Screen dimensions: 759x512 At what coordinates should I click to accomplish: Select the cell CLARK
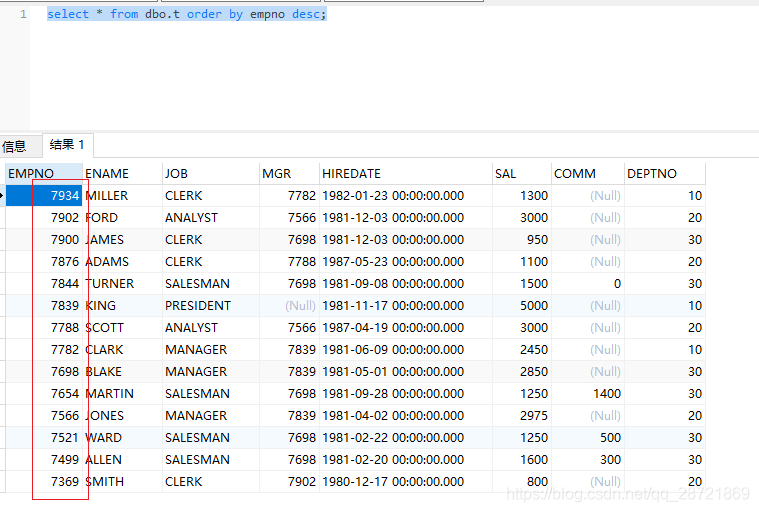tap(122, 350)
